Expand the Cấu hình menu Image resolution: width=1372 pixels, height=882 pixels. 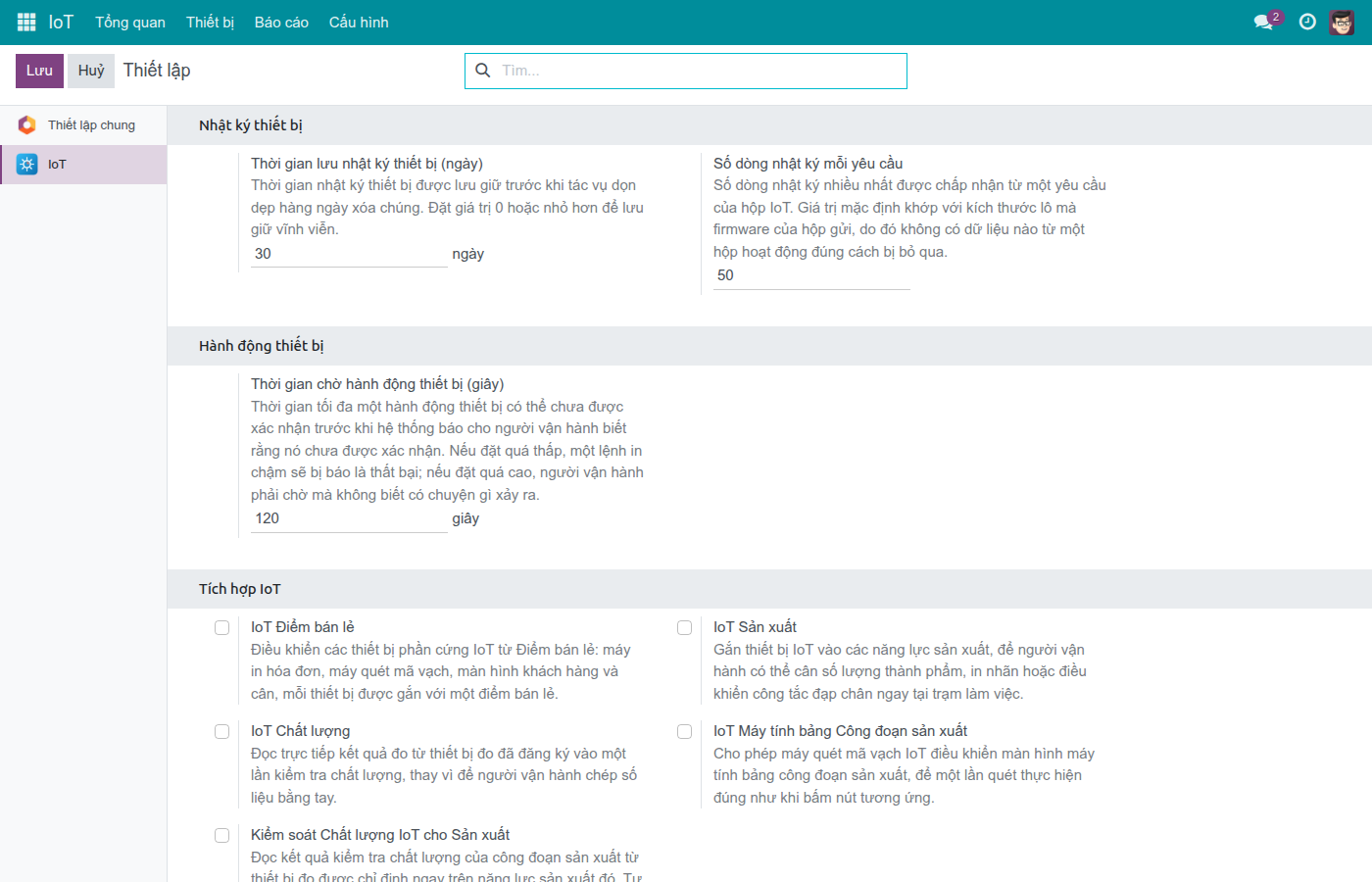click(x=359, y=22)
